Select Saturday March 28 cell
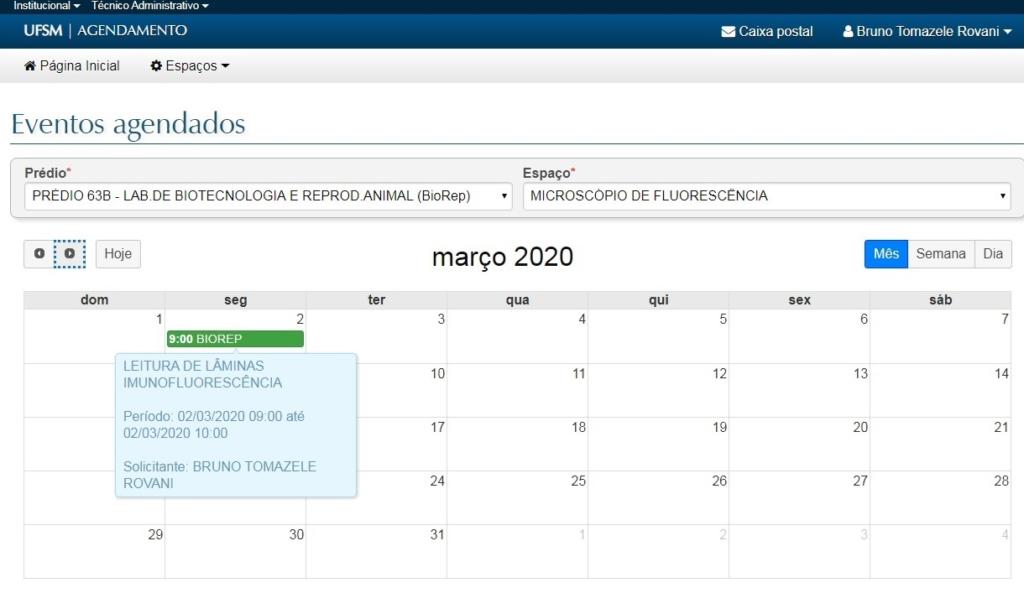 click(940, 498)
